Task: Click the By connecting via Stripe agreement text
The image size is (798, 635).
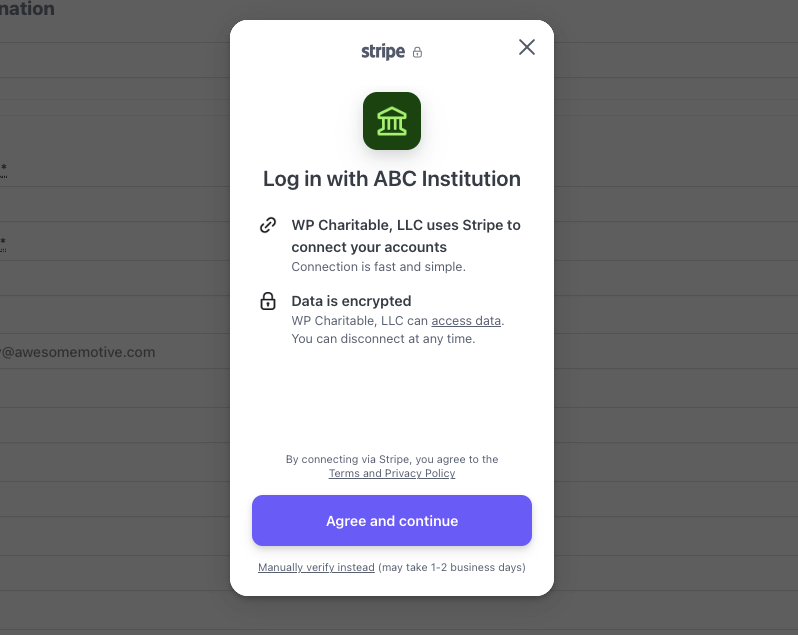Action: pos(392,459)
